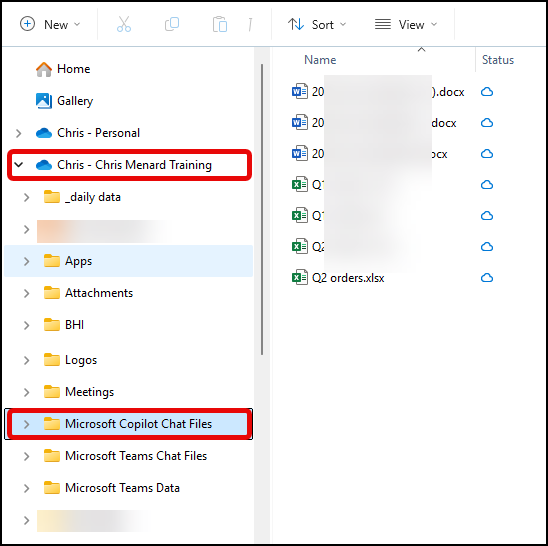
Task: Expand the _daily data folder
Action: click(27, 197)
